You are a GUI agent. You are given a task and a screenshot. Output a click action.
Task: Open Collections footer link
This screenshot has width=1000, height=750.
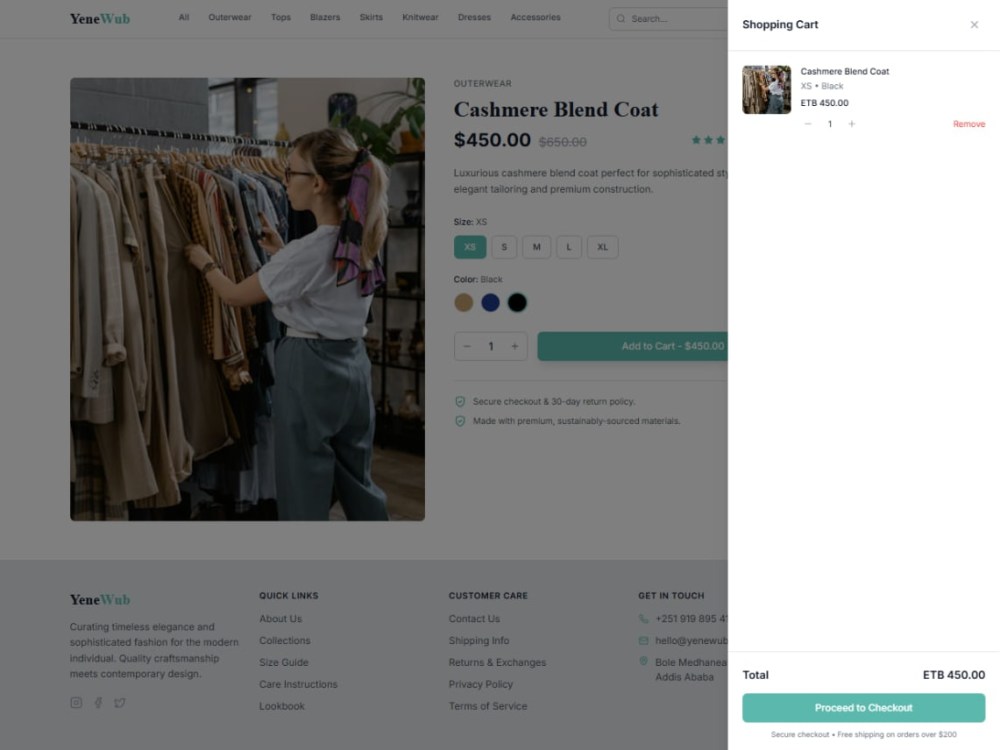284,640
